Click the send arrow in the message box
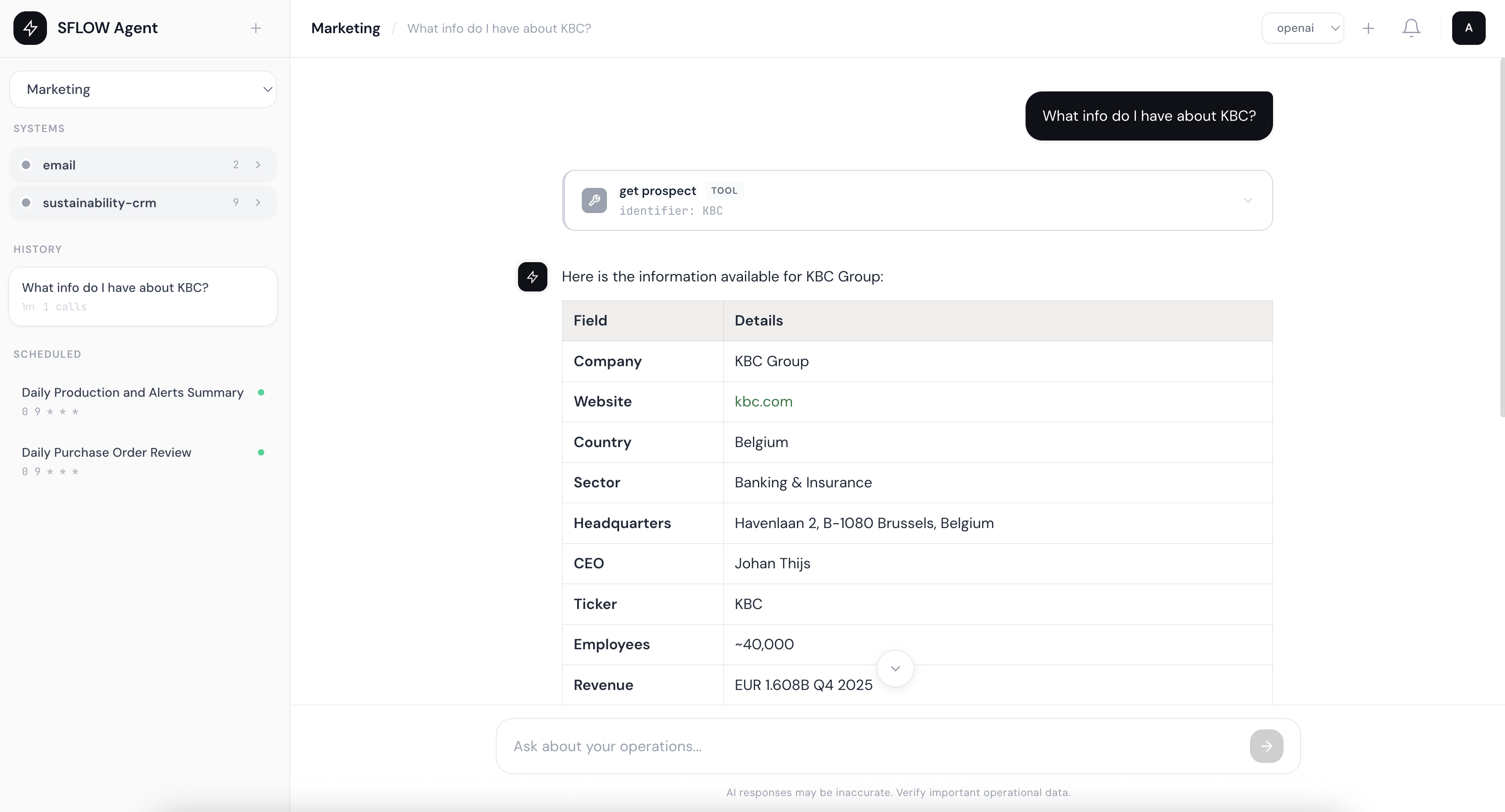 pyautogui.click(x=1266, y=746)
